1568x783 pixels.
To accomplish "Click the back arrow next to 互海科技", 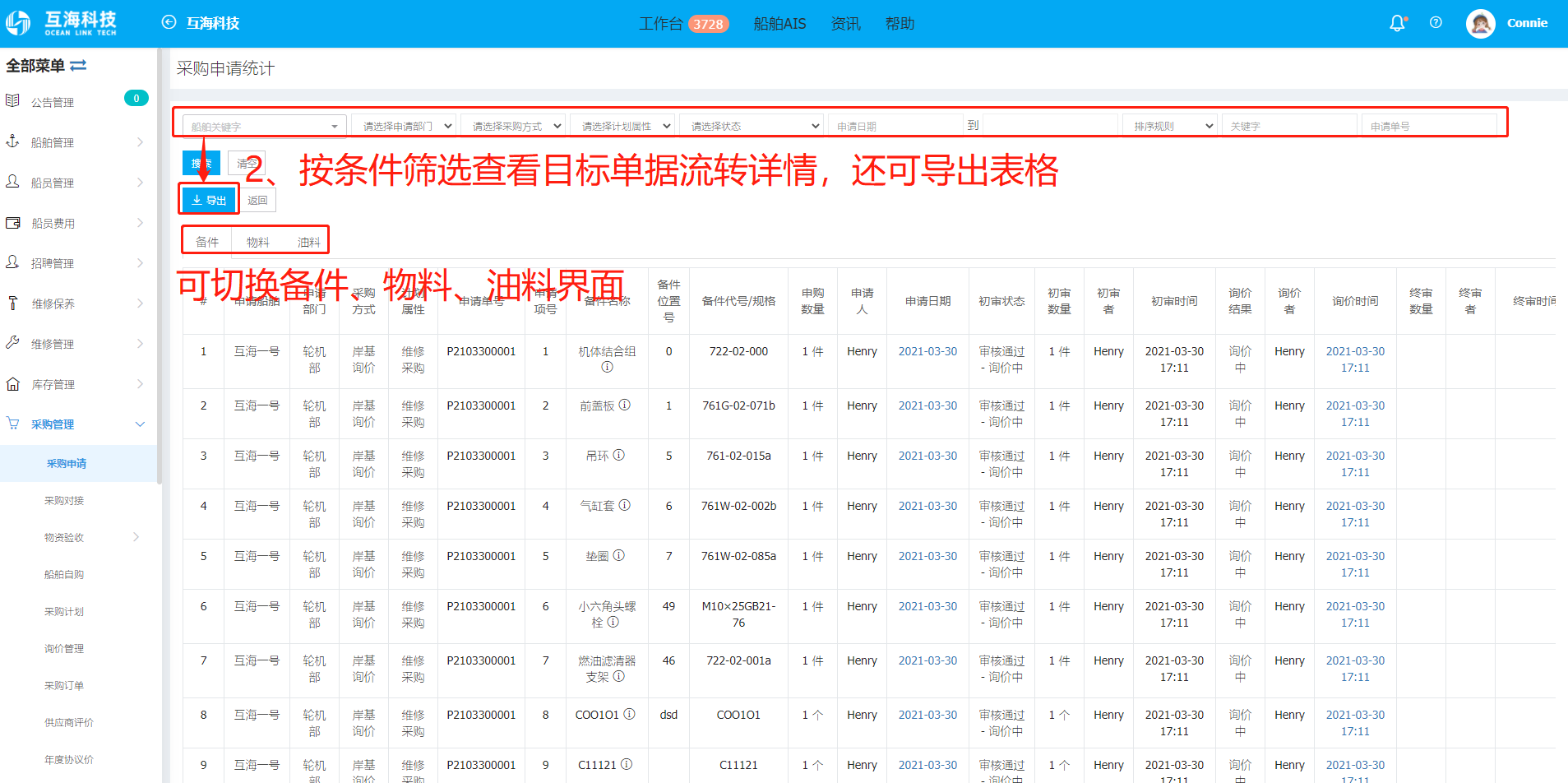I will pyautogui.click(x=169, y=22).
